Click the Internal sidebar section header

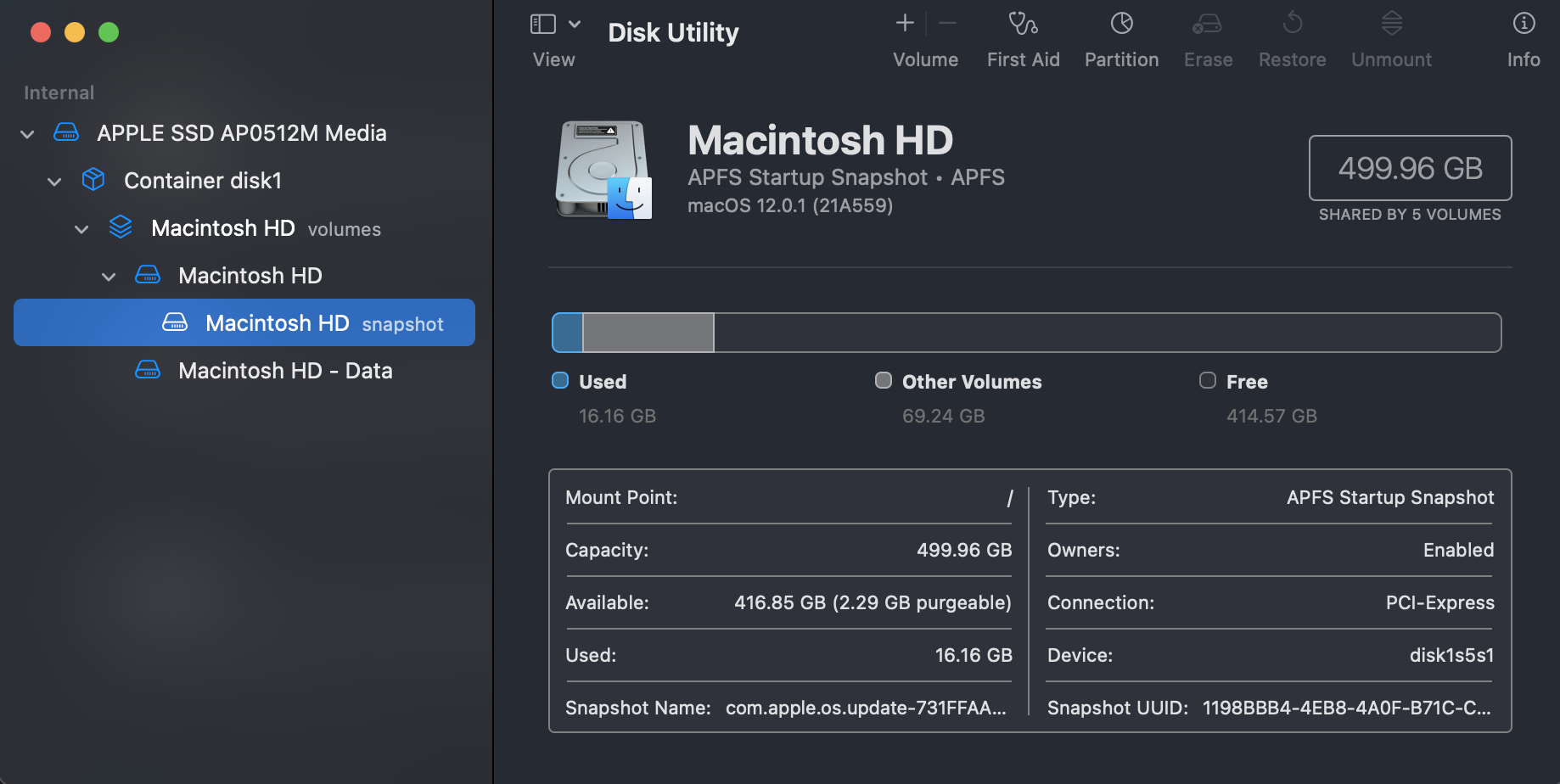(x=59, y=92)
